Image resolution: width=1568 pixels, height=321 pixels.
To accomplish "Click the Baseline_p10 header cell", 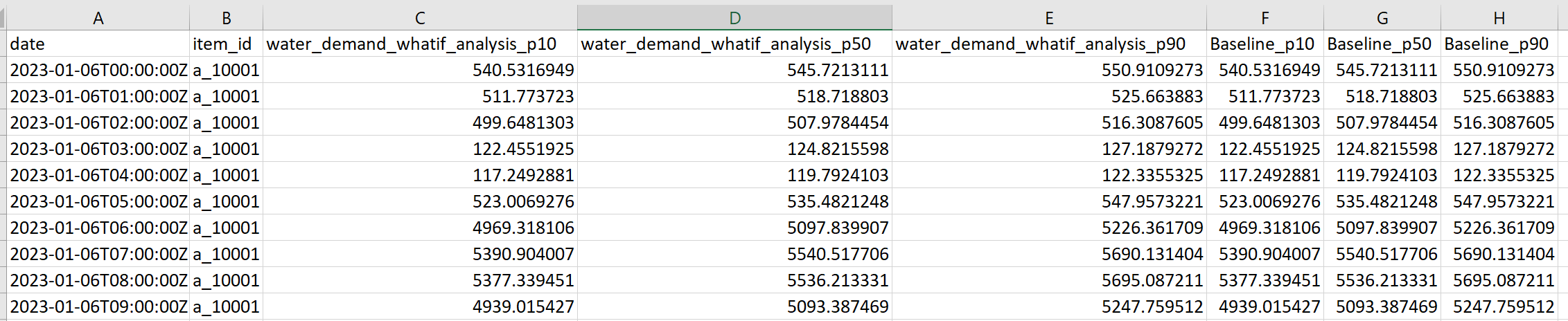I will point(1265,44).
